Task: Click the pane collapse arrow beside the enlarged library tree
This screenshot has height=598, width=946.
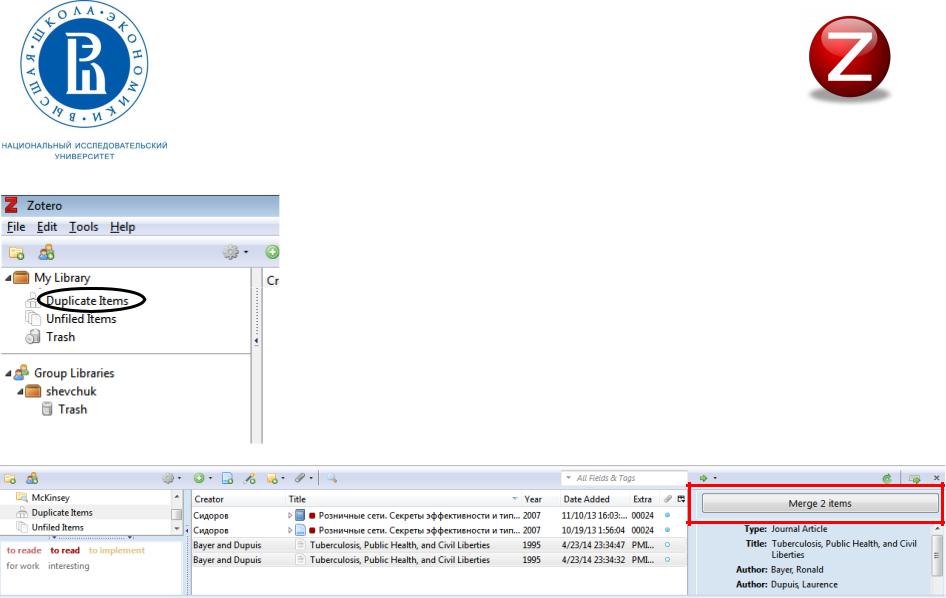Action: tap(256, 341)
